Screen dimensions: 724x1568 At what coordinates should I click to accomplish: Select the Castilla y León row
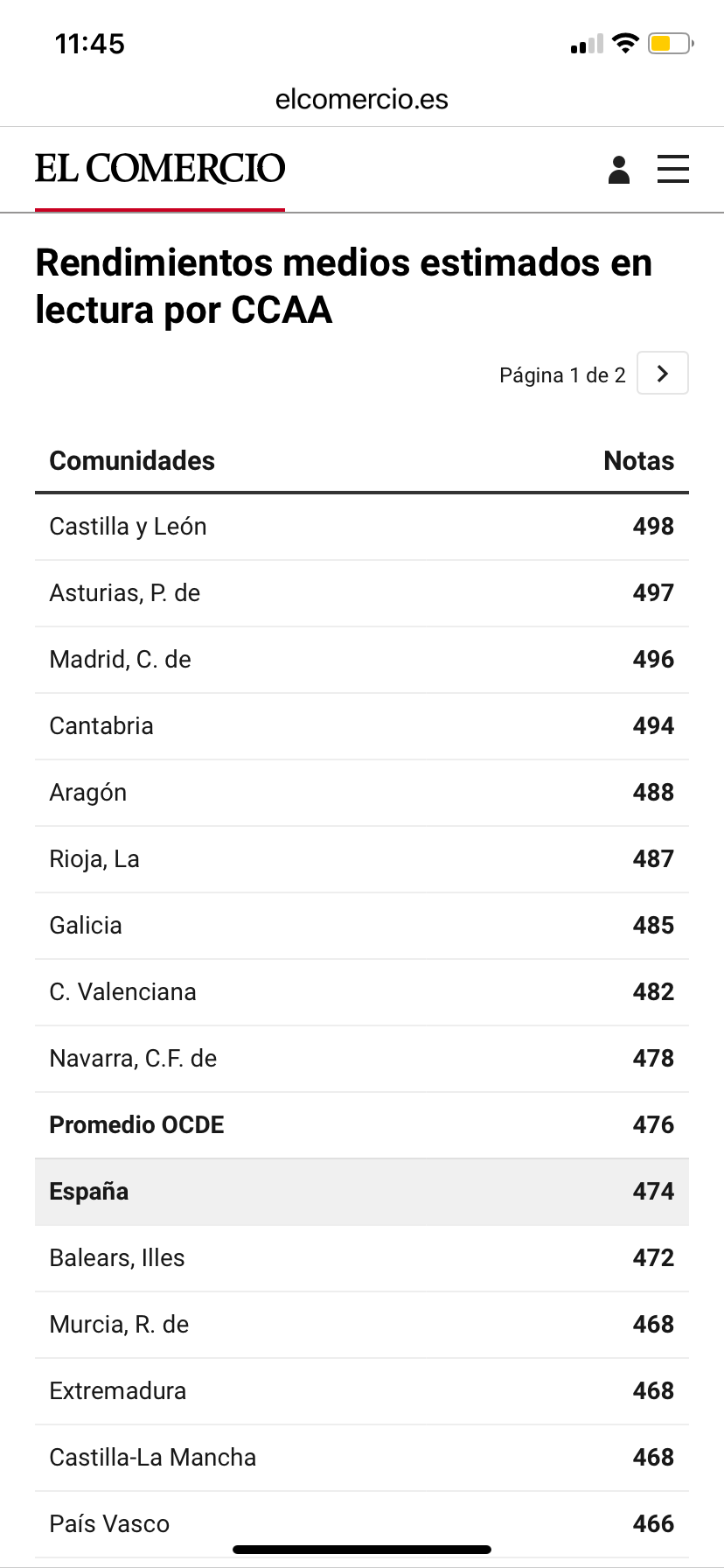click(362, 527)
